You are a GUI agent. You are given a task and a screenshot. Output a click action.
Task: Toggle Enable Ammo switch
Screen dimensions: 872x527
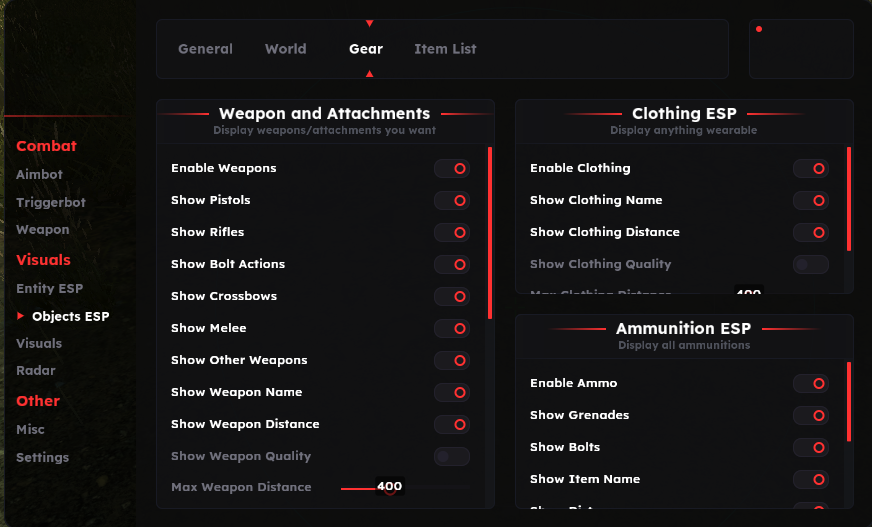pos(811,384)
